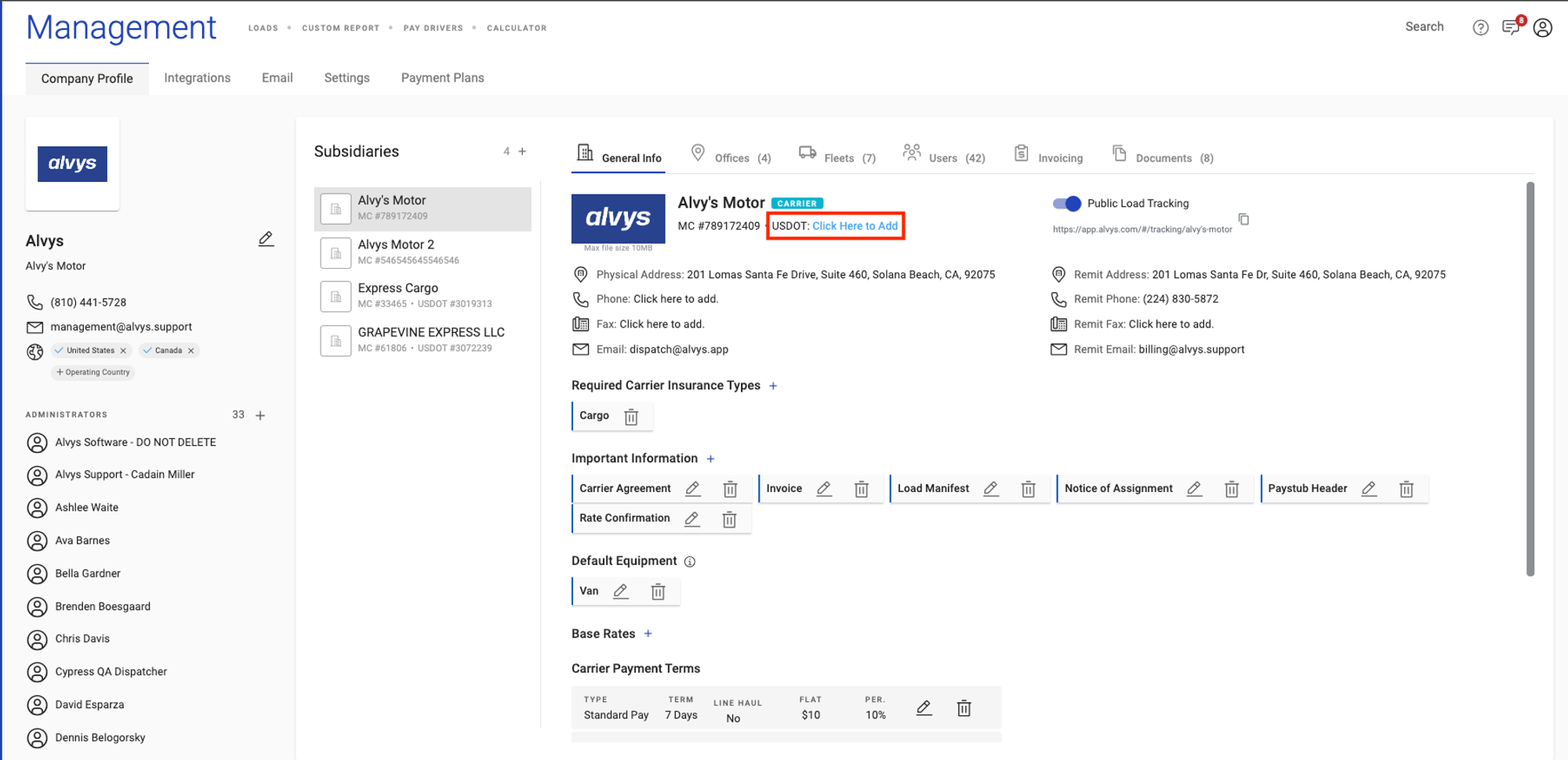The height and width of the screenshot is (760, 1568).
Task: Delete the Paystub Header entry
Action: click(x=1406, y=489)
